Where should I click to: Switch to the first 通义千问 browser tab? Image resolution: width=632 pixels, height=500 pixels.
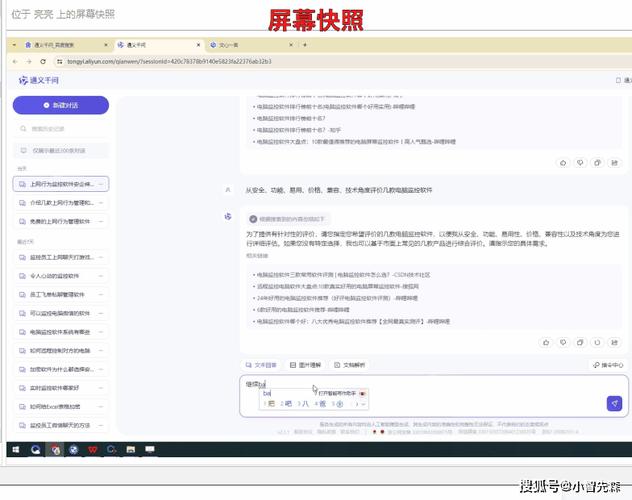coord(55,45)
